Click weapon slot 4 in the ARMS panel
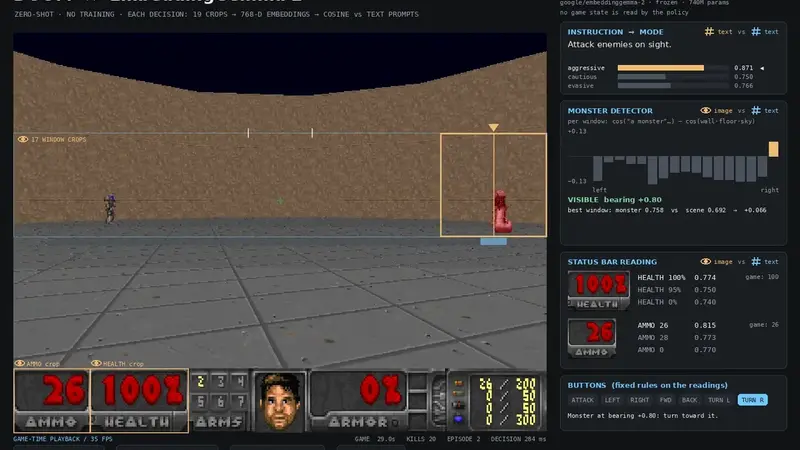This screenshot has height=450, width=800. [239, 381]
